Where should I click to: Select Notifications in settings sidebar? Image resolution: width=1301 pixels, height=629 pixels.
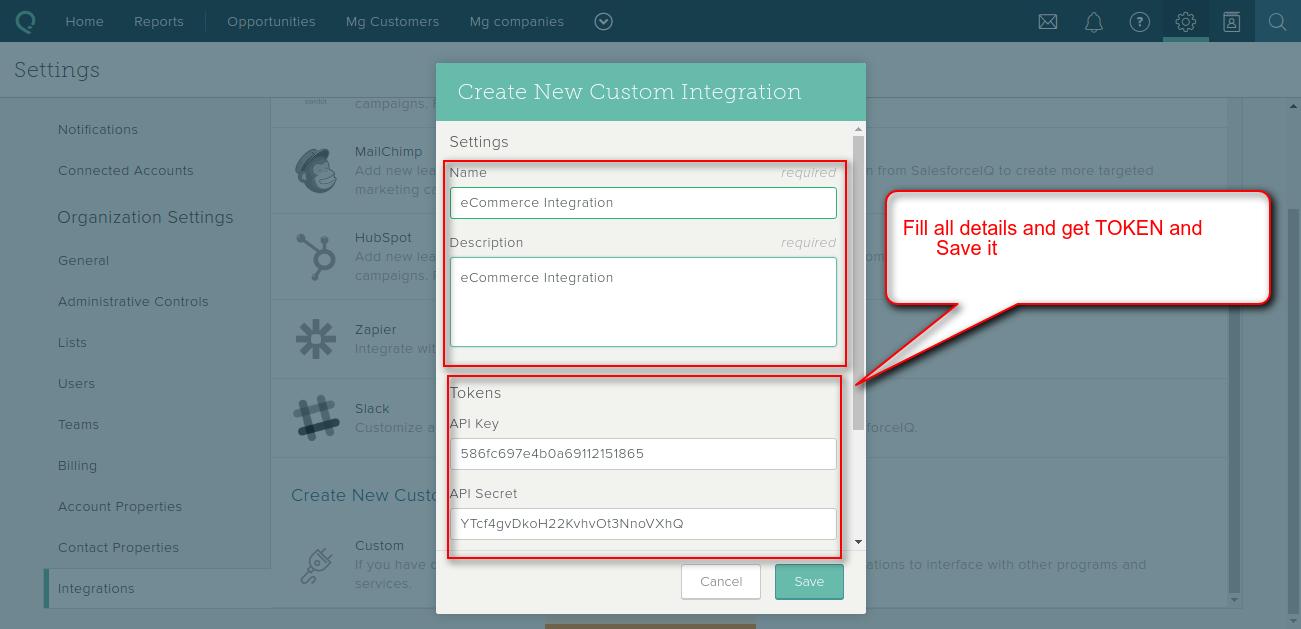(98, 129)
